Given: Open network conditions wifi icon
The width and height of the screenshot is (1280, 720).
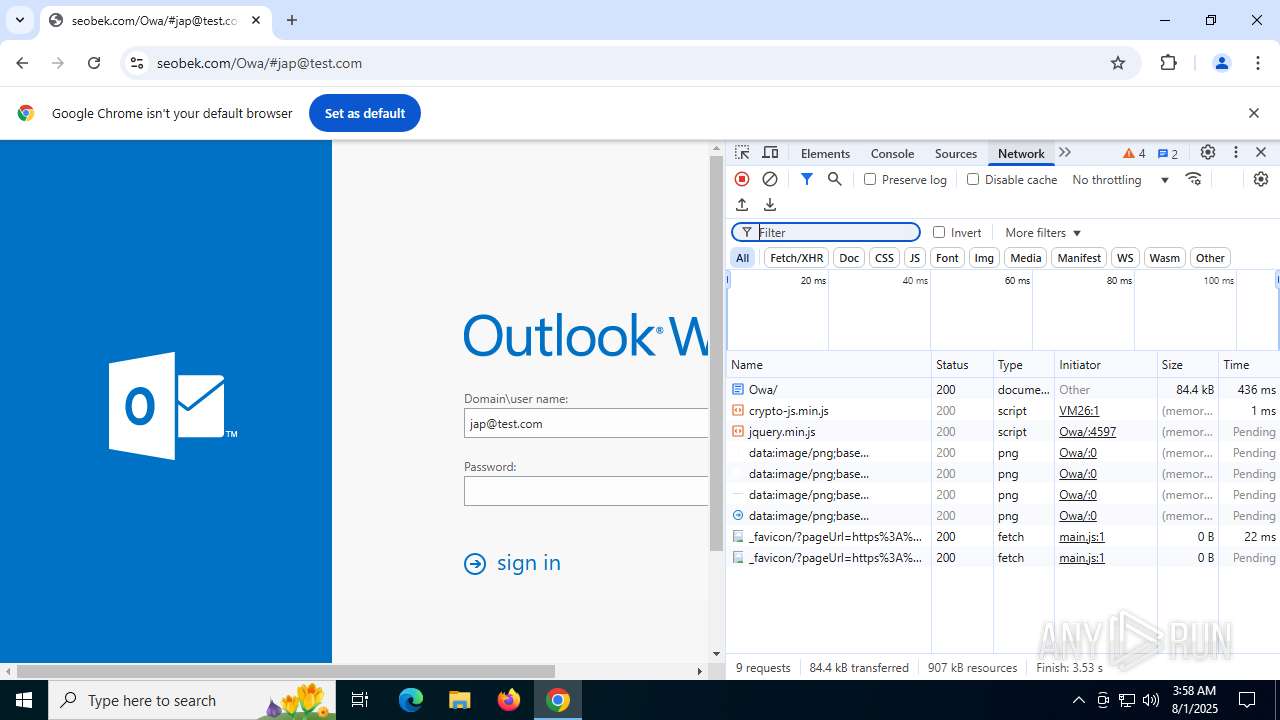Looking at the screenshot, I should click(x=1193, y=179).
